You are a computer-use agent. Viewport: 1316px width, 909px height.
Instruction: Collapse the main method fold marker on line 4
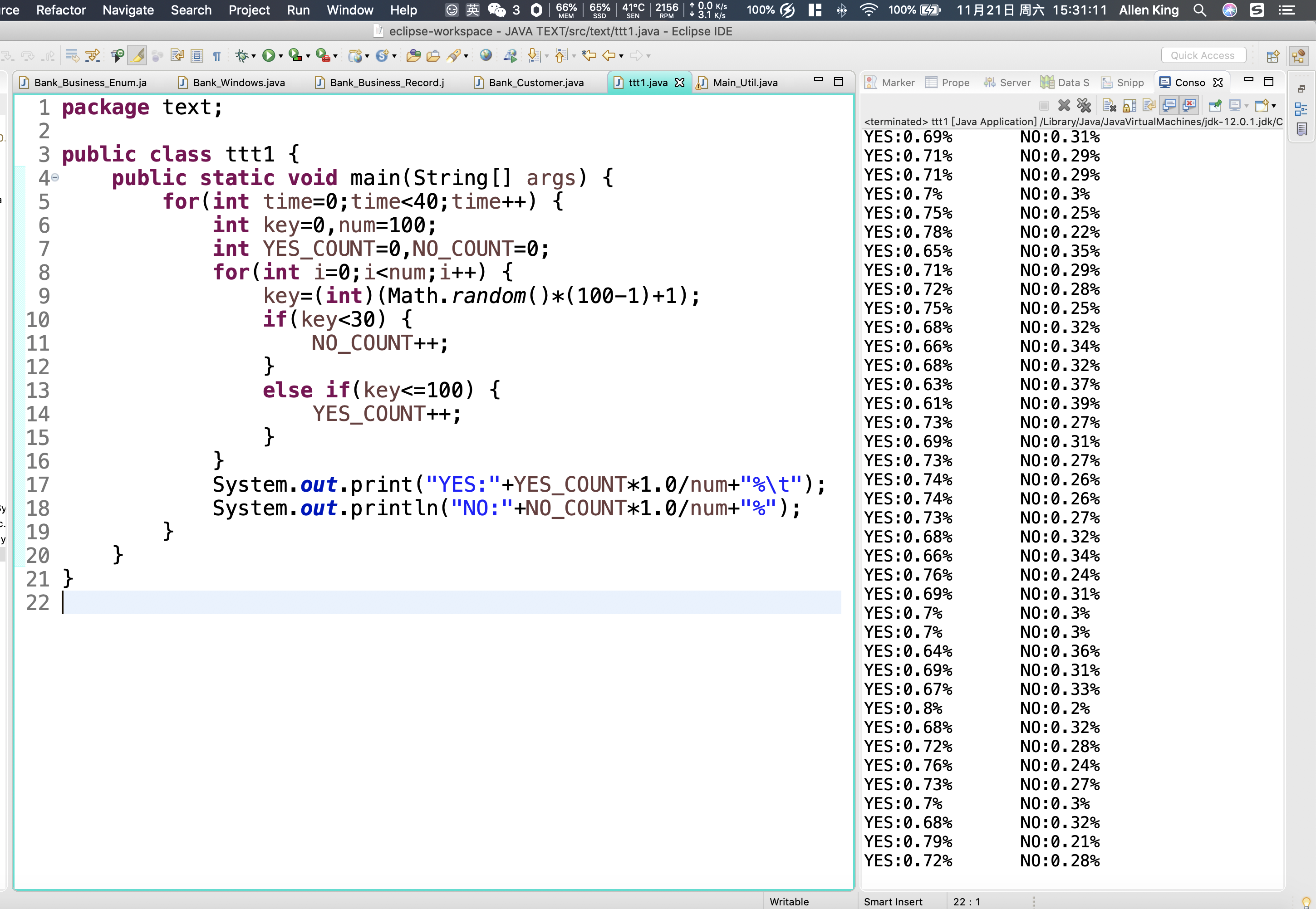click(55, 178)
